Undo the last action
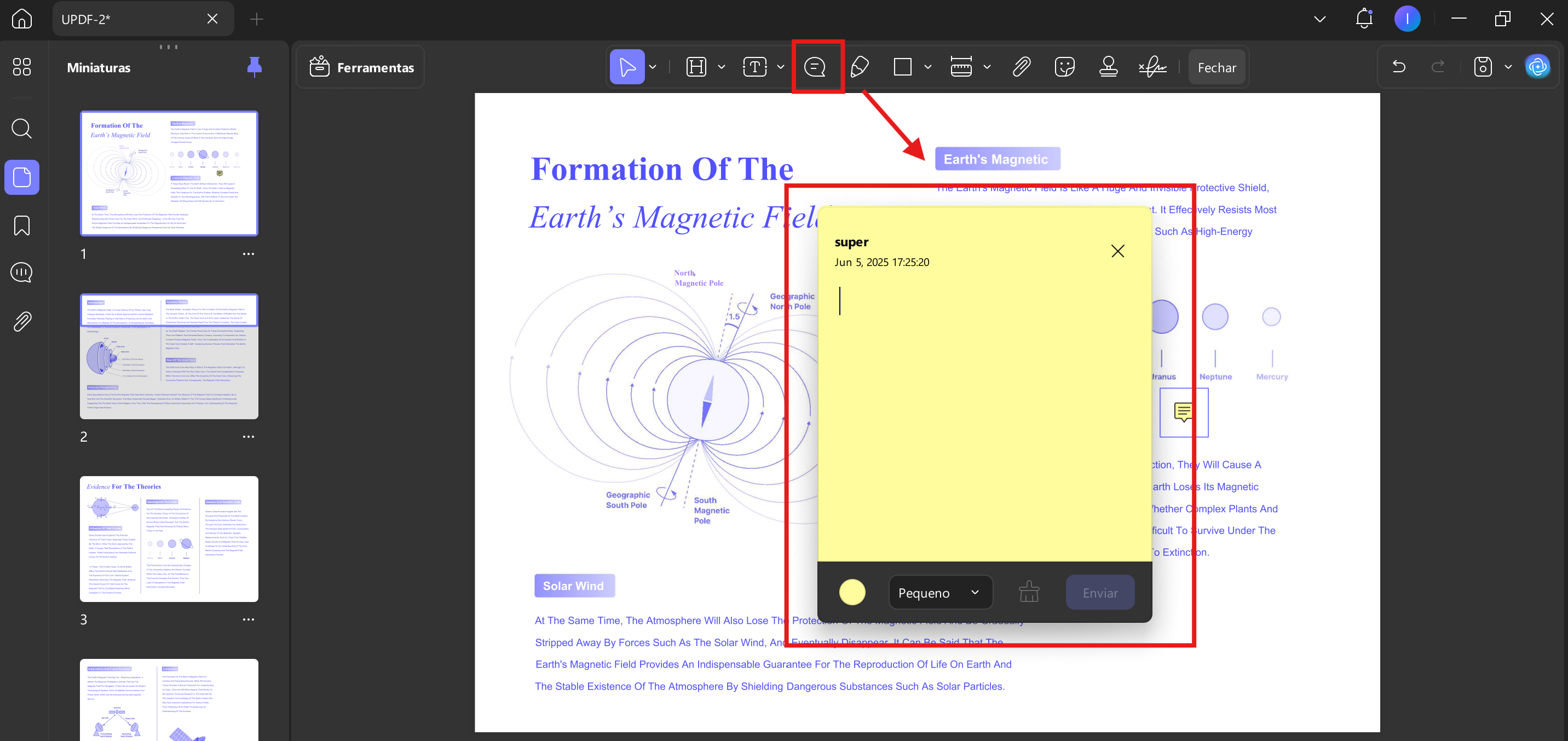The image size is (1568, 741). (1399, 67)
